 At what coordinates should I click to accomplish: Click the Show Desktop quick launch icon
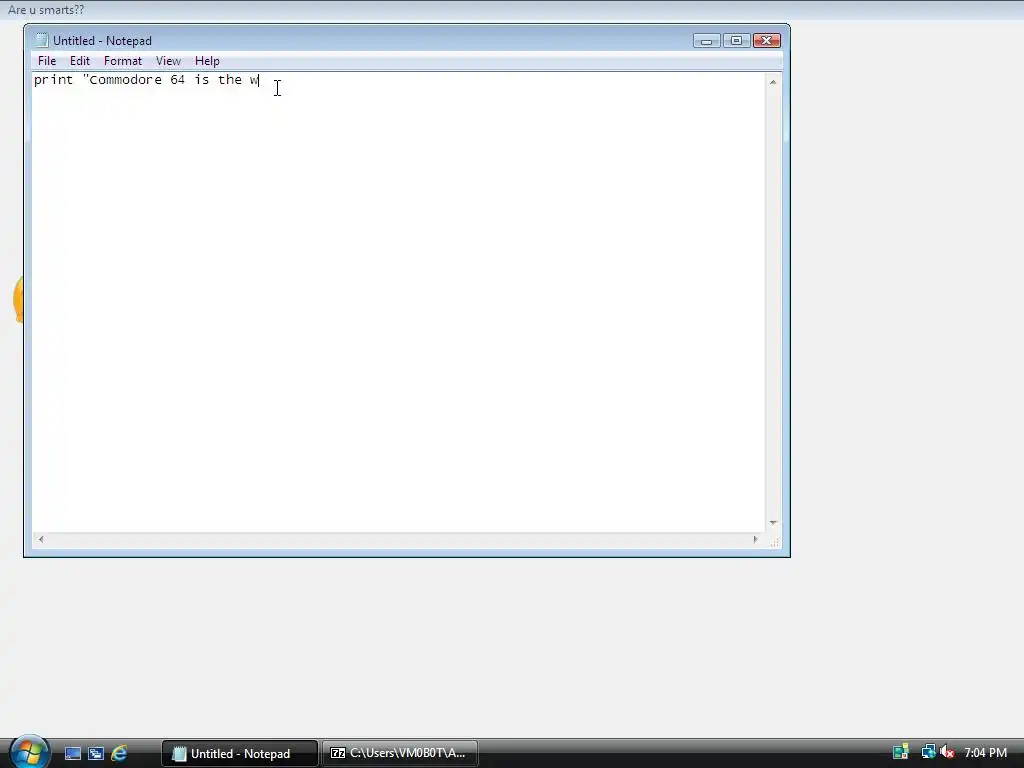coord(72,754)
